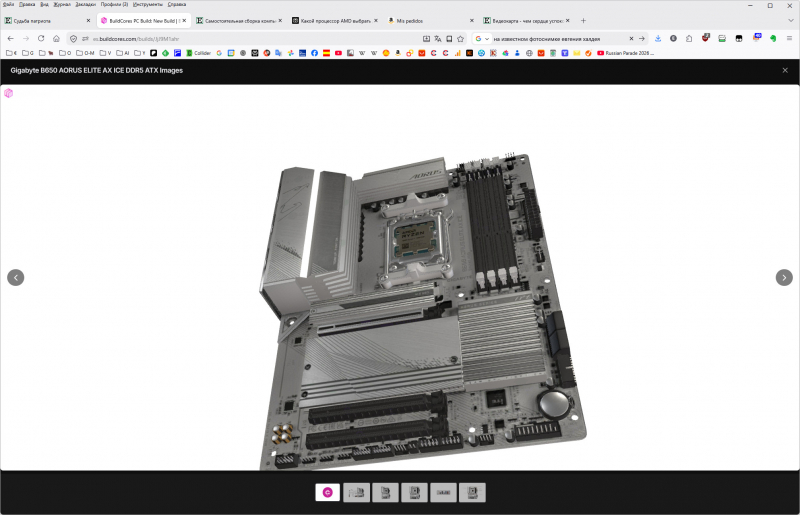Open the downloads panel

point(658,39)
